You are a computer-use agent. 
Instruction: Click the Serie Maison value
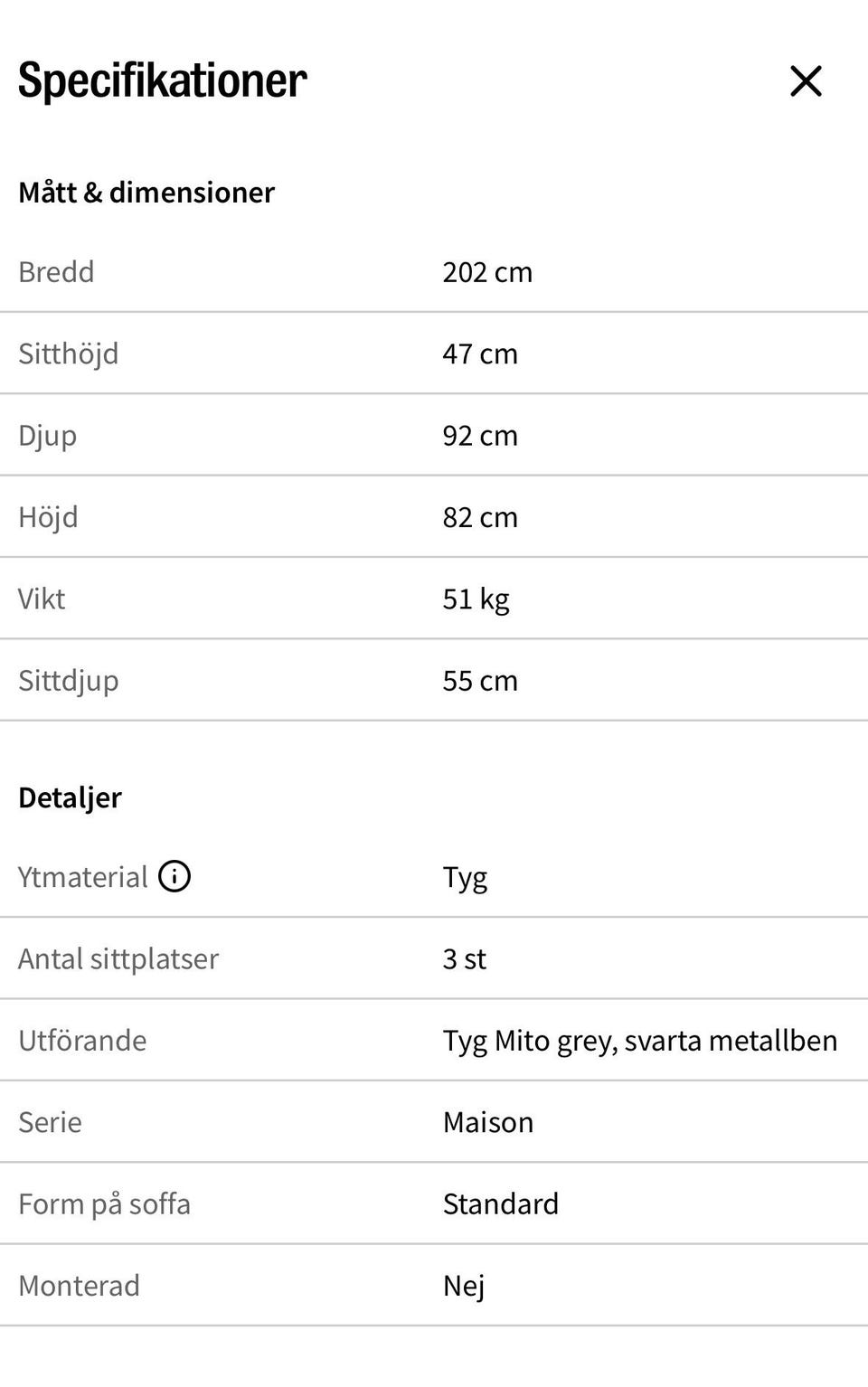488,1123
